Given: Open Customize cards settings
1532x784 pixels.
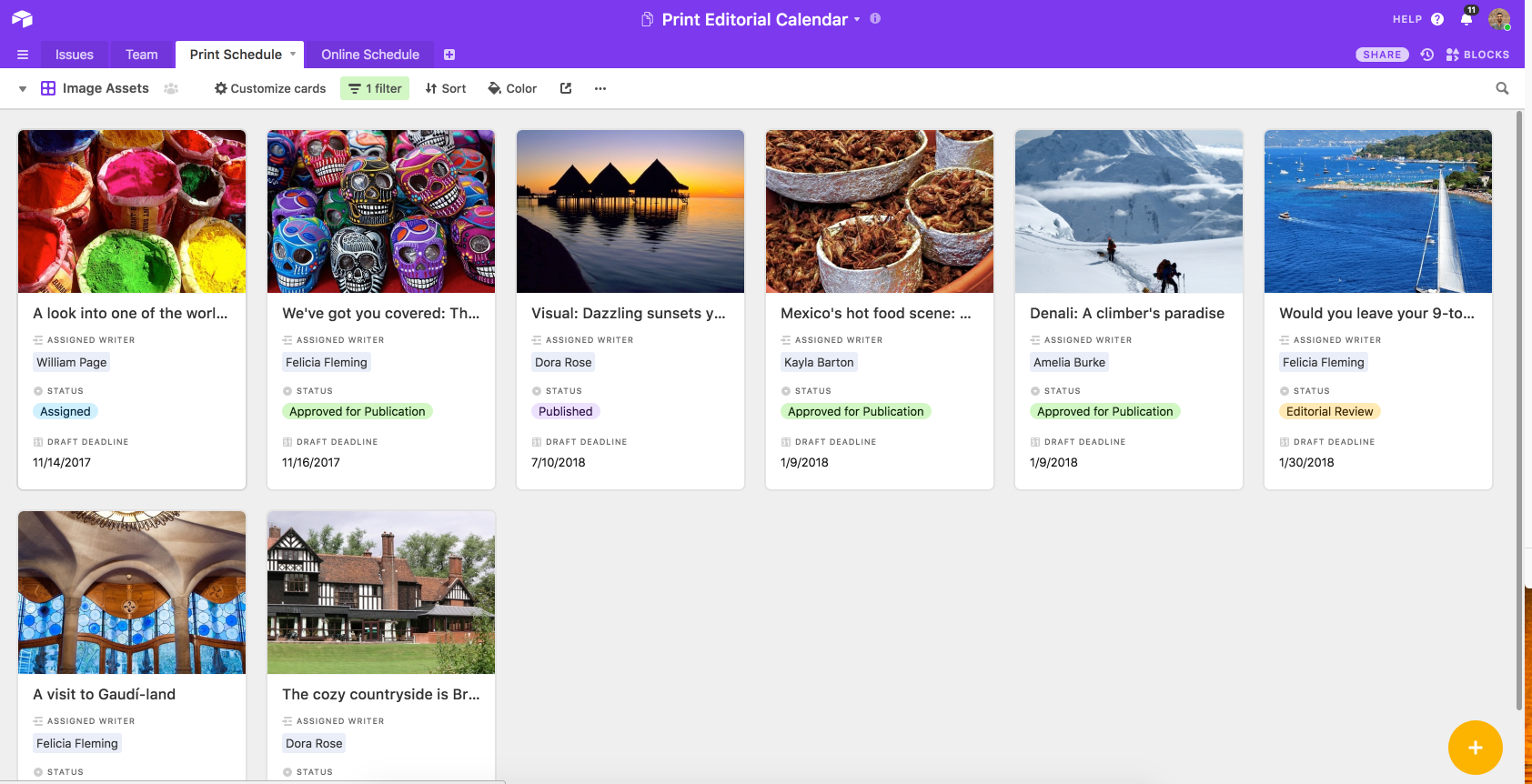Looking at the screenshot, I should coord(270,88).
